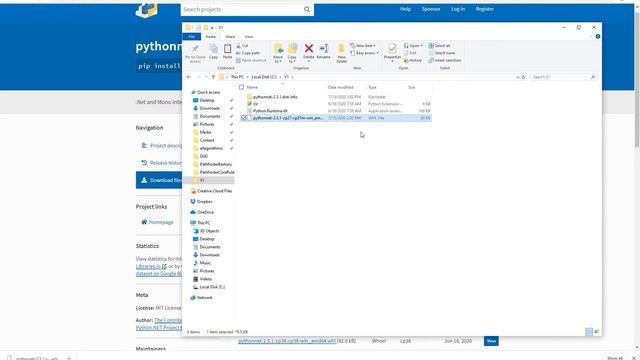Open the Open button dropdown in ribbon
The width and height of the screenshot is (640, 360).
pyautogui.click(x=413, y=46)
